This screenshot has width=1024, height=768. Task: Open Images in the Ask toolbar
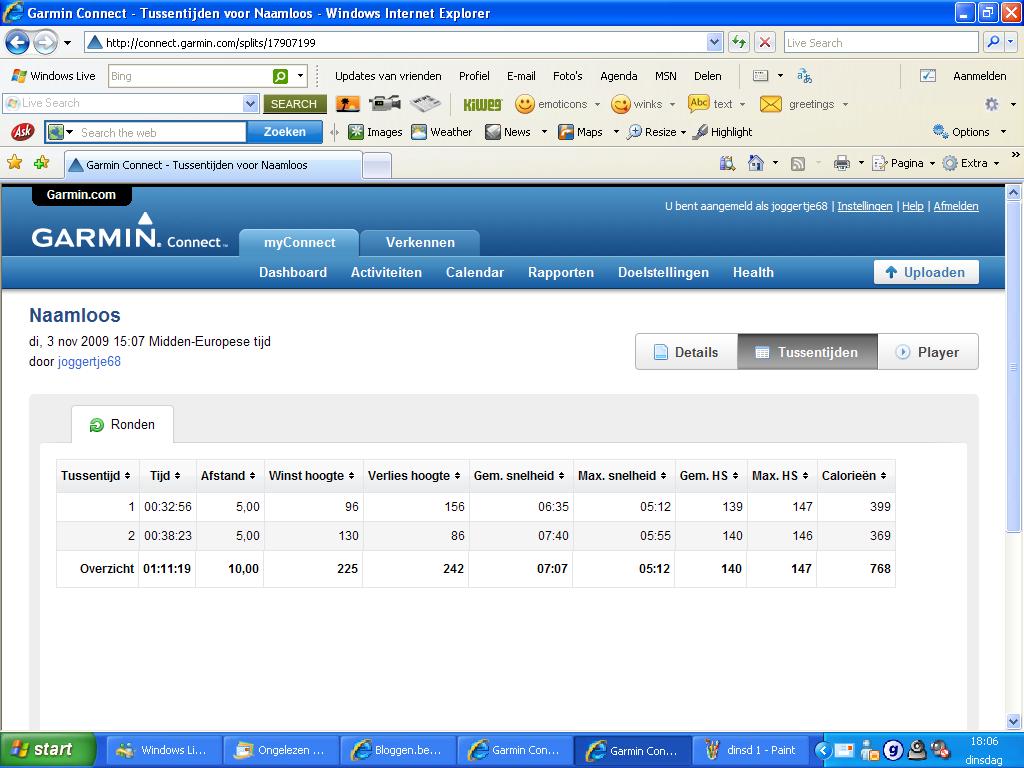(375, 132)
